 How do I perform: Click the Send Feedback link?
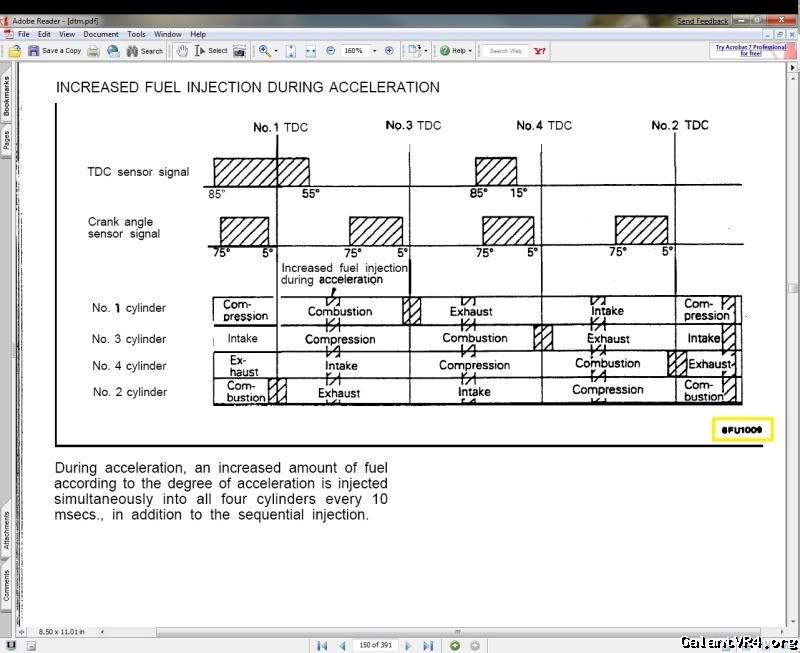[x=702, y=21]
